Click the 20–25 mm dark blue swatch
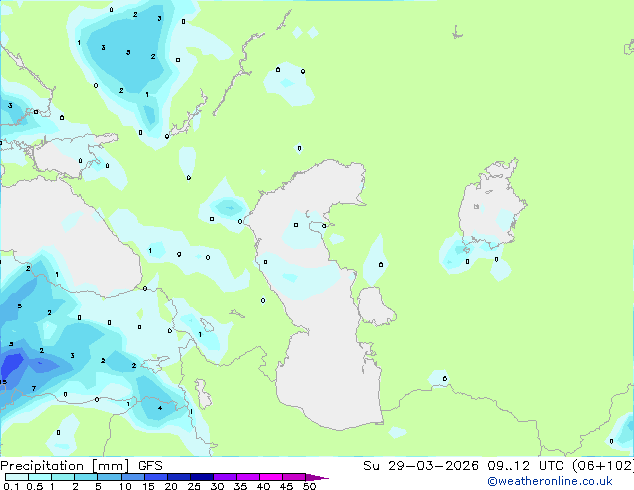This screenshot has height=490, width=634. [x=179, y=477]
